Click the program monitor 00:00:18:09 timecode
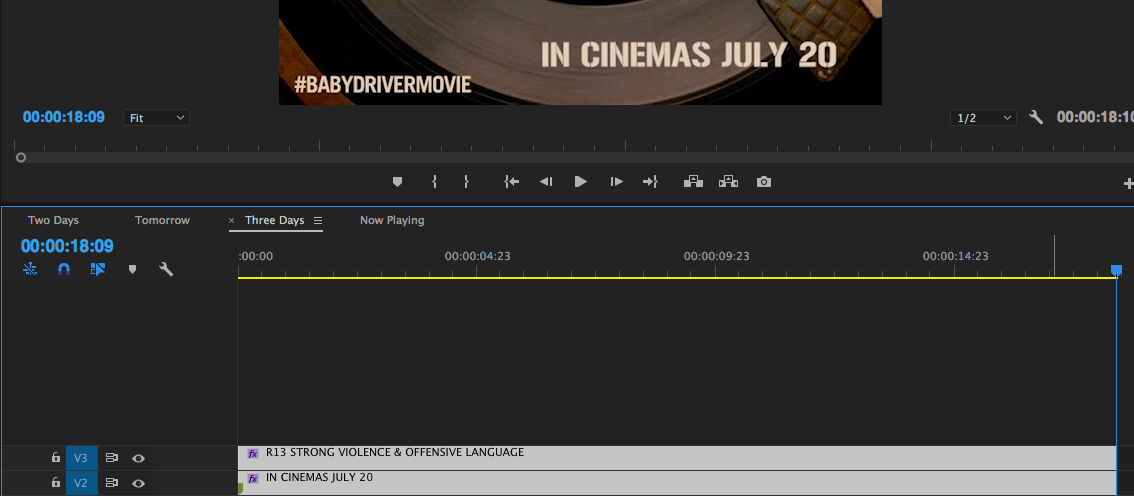This screenshot has width=1134, height=496. (x=64, y=117)
